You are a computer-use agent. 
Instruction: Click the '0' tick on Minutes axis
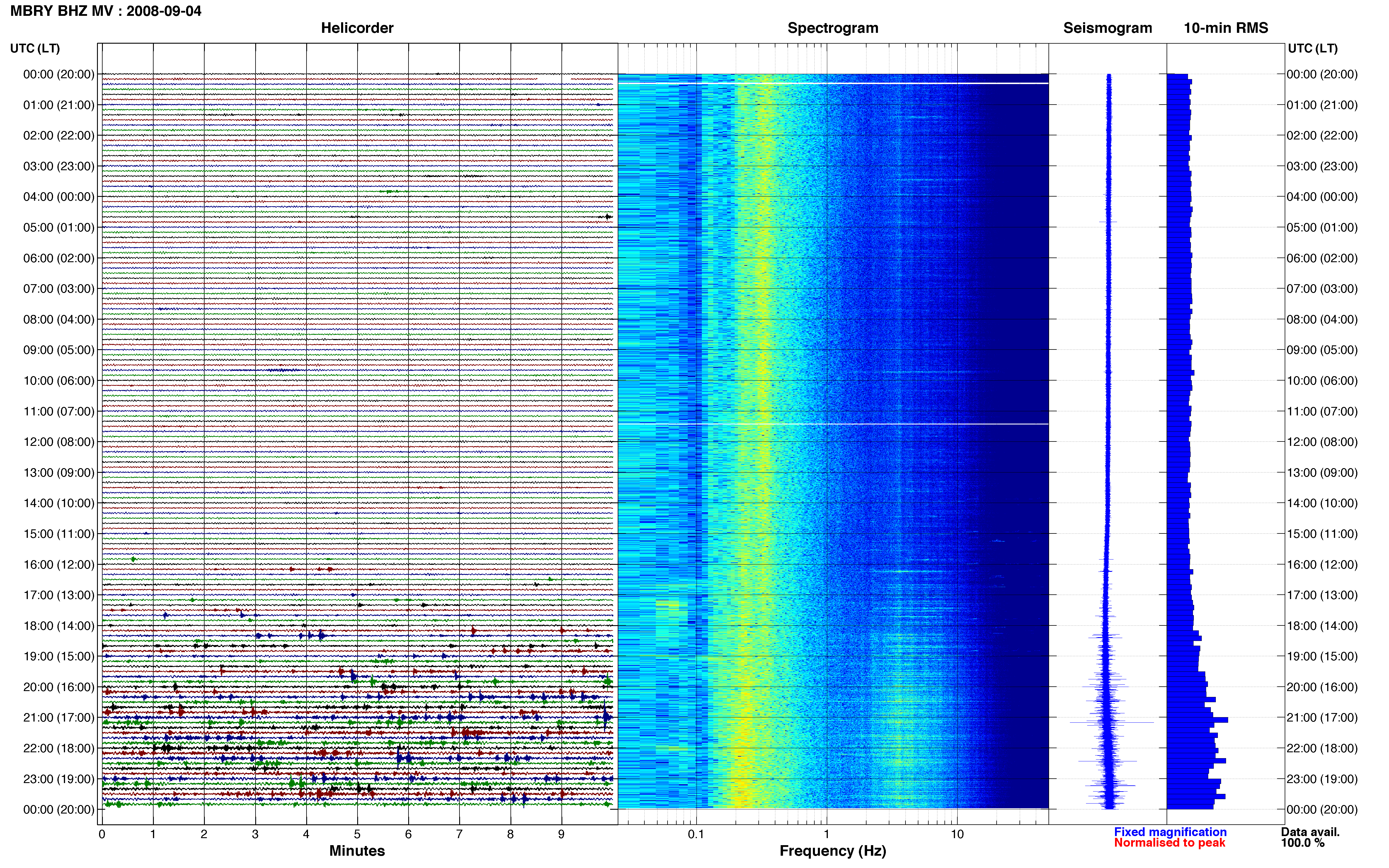102,835
